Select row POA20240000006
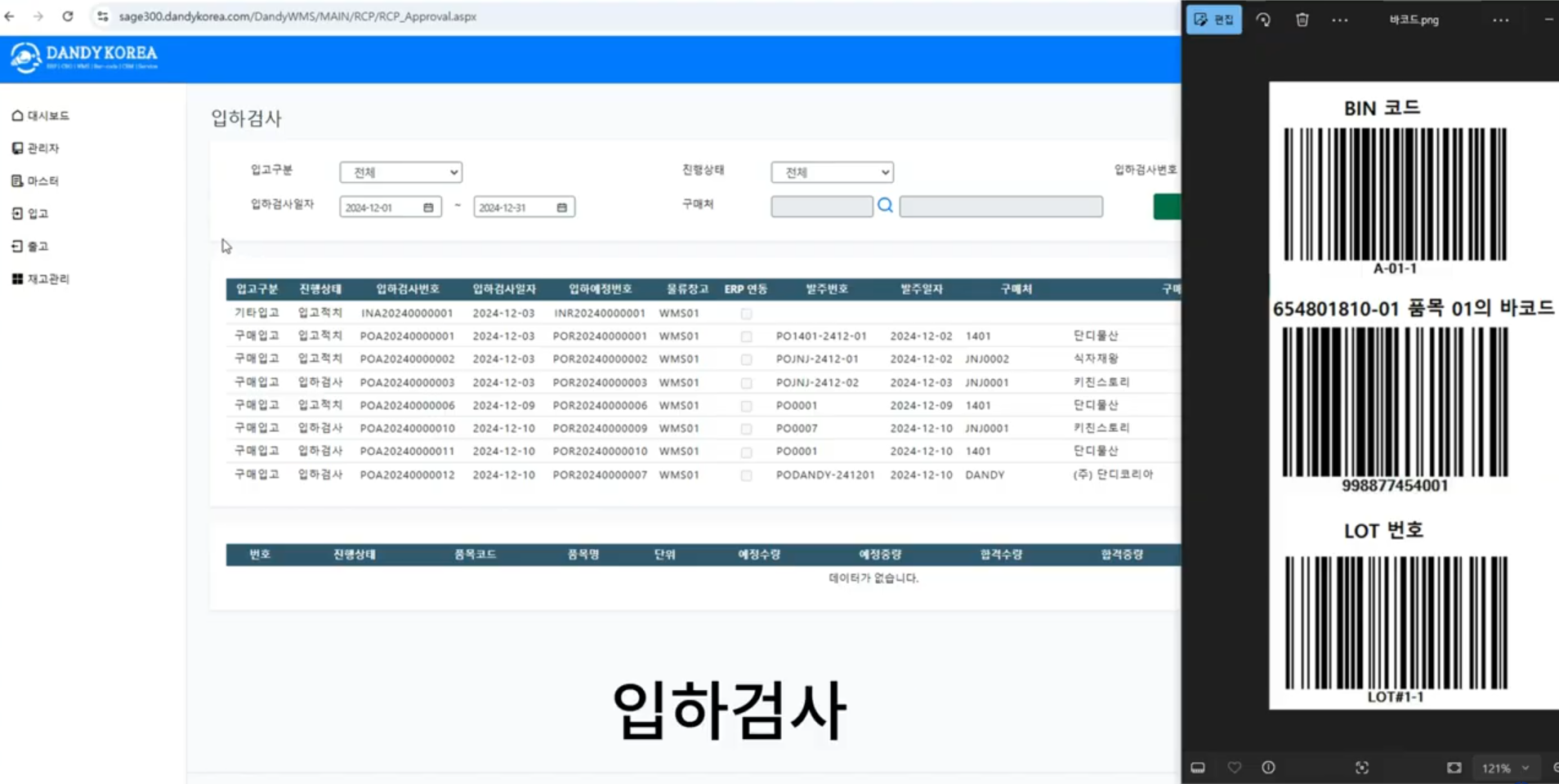Viewport: 1559px width, 784px height. click(x=704, y=405)
